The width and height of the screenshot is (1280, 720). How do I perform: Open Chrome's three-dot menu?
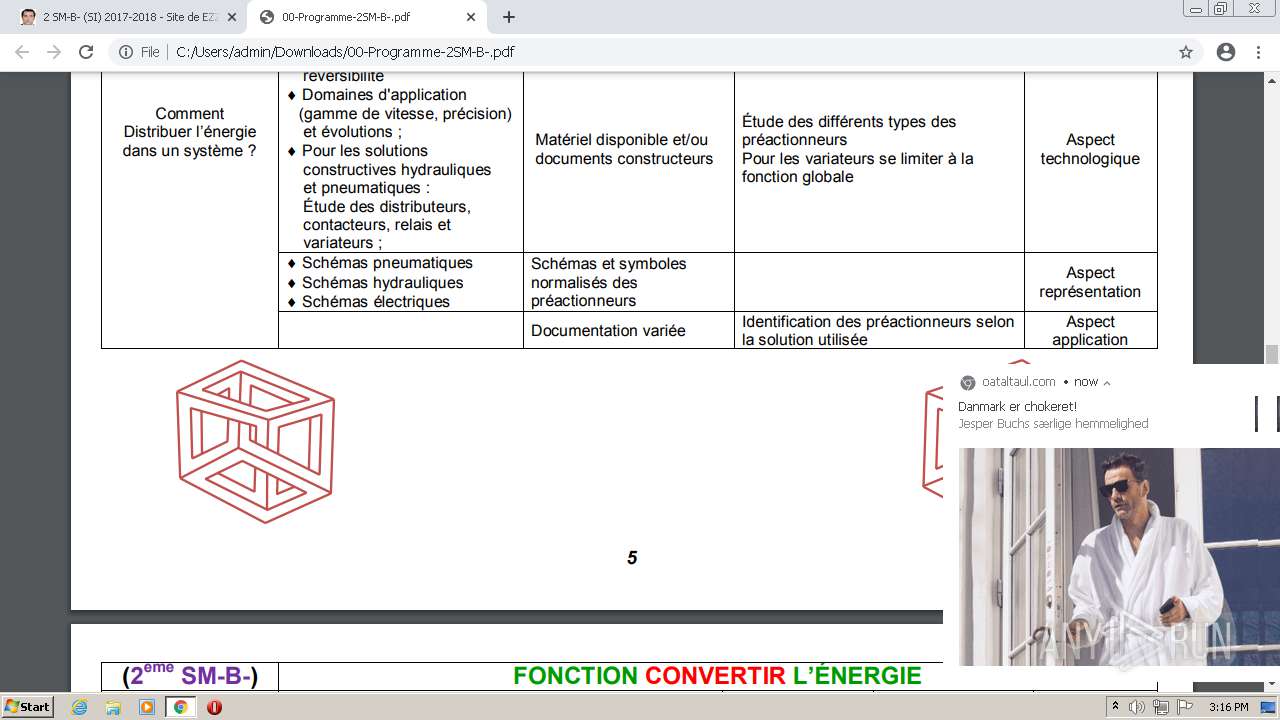pyautogui.click(x=1260, y=52)
